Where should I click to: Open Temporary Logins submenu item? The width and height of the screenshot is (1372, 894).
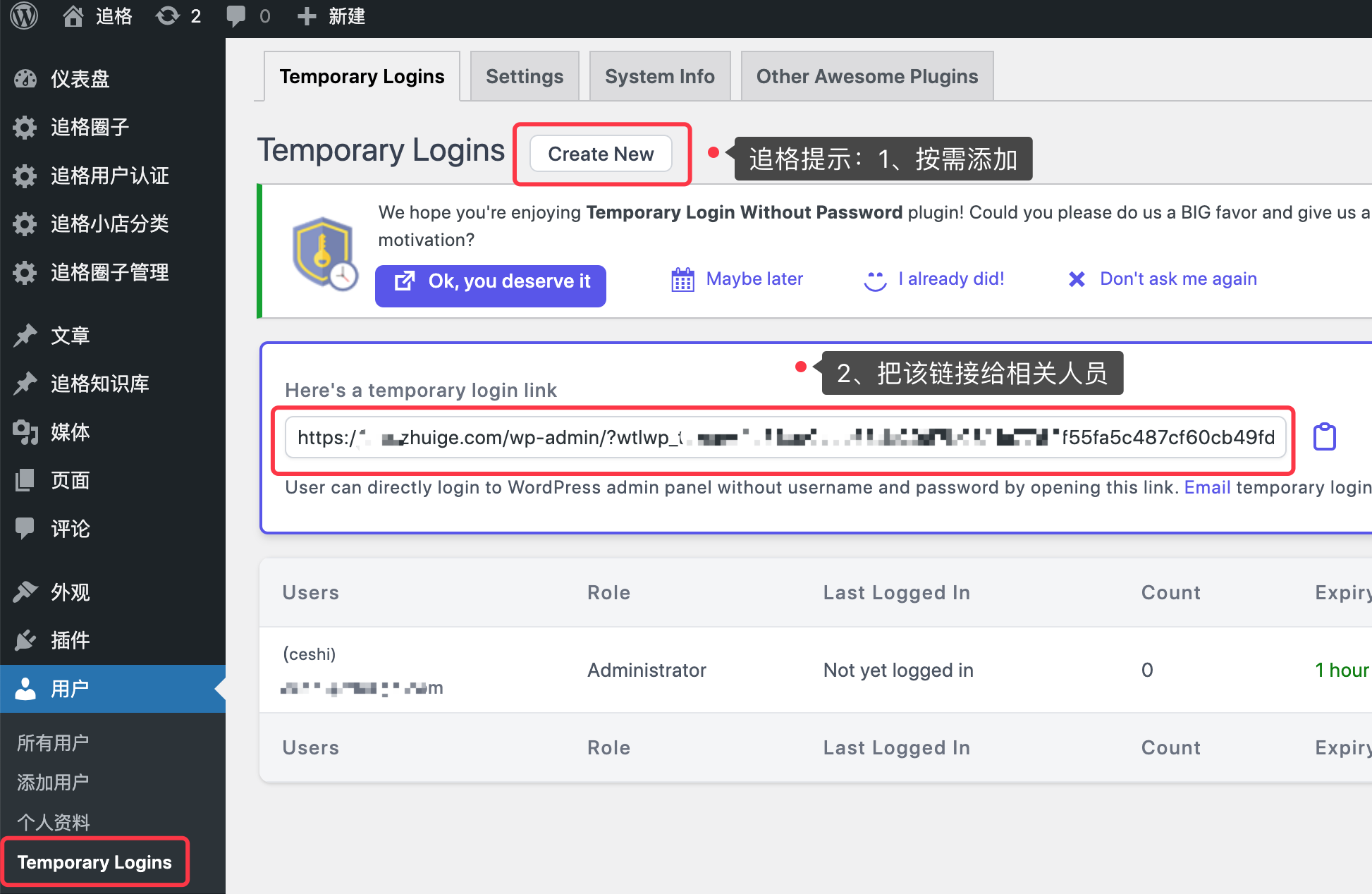[94, 862]
